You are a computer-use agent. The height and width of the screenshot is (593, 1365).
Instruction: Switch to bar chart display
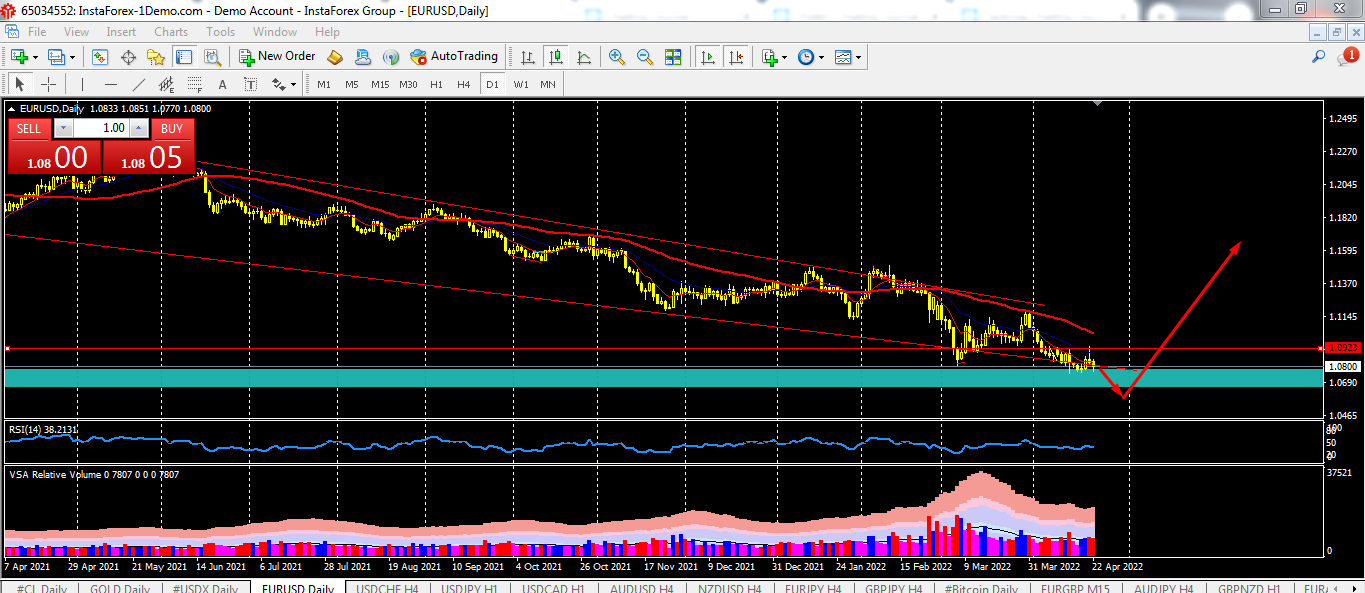[527, 57]
